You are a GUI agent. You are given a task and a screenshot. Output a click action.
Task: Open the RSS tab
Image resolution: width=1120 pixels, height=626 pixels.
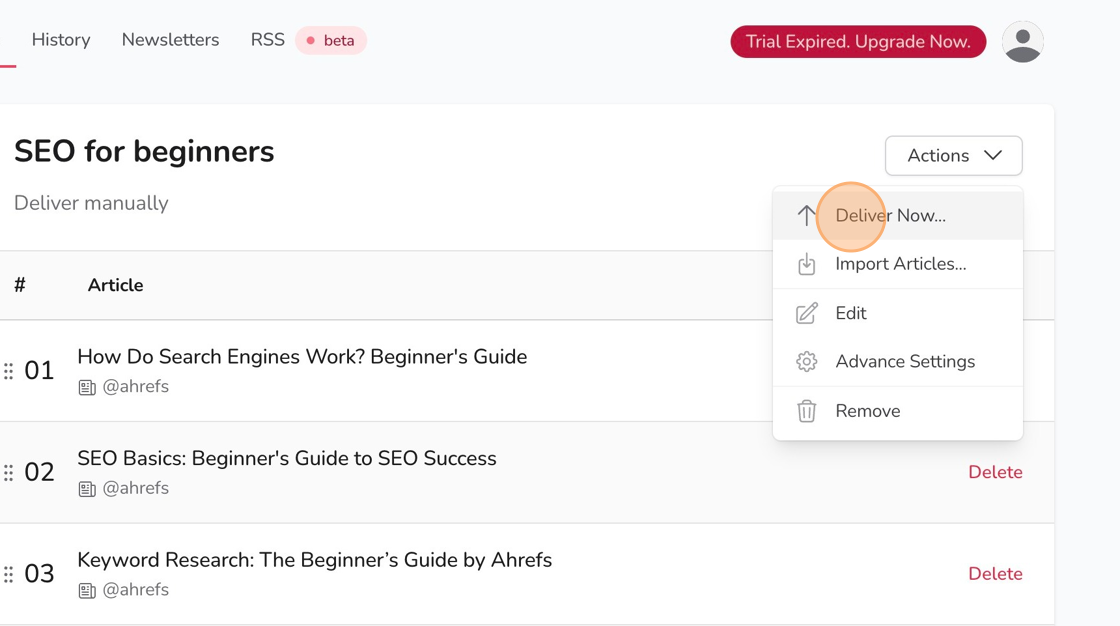click(x=267, y=40)
